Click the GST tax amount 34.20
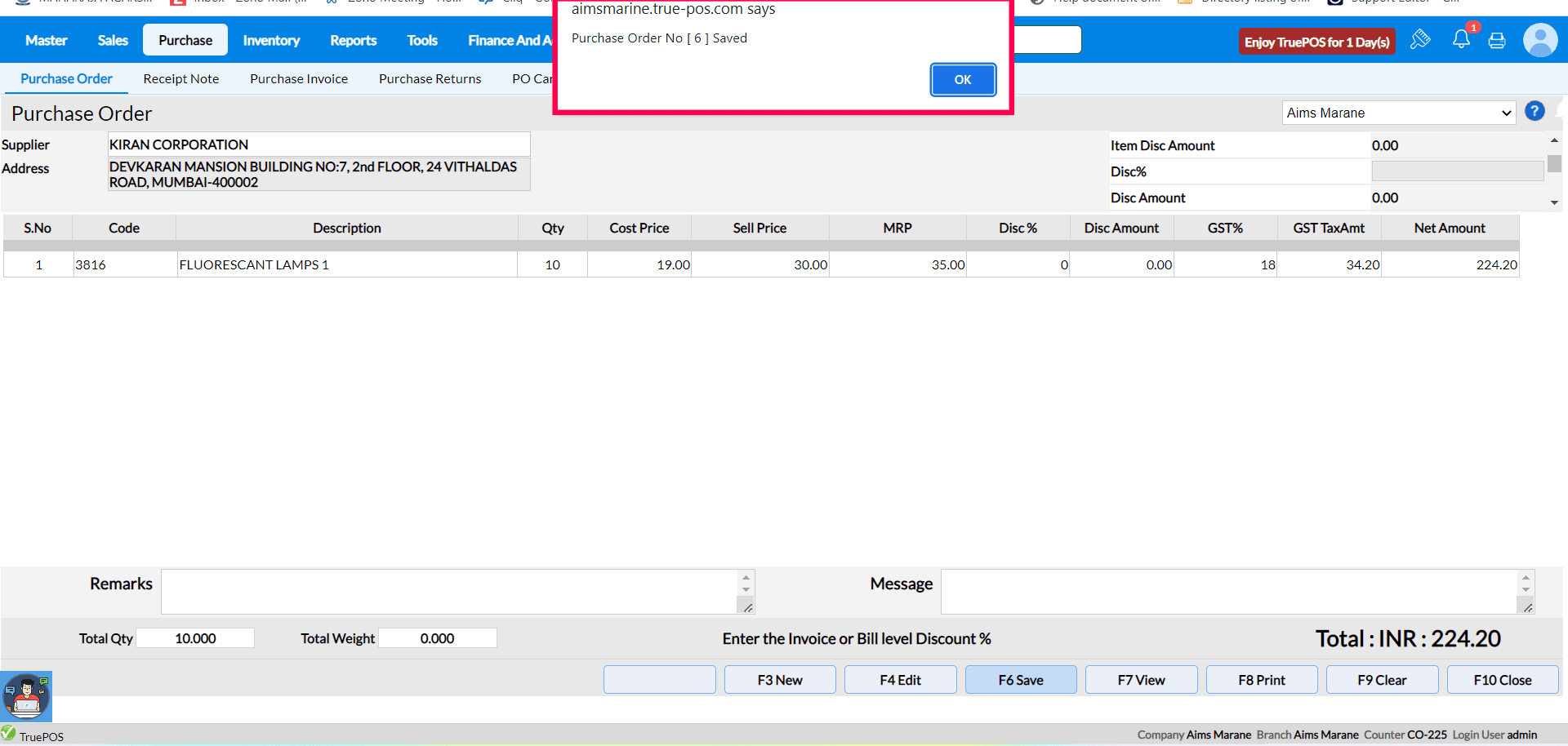 1329,264
